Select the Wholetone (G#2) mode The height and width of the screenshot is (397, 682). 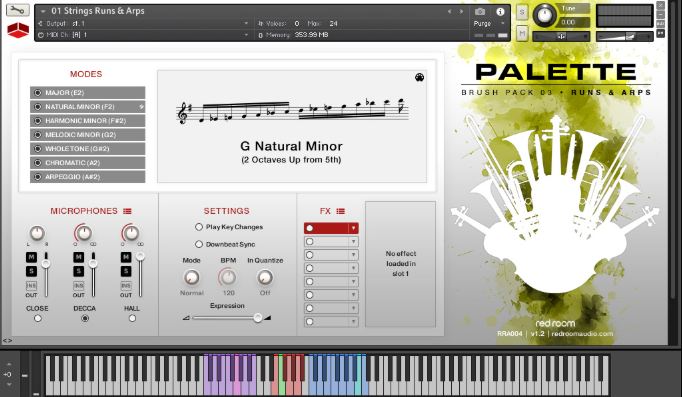pyautogui.click(x=87, y=149)
